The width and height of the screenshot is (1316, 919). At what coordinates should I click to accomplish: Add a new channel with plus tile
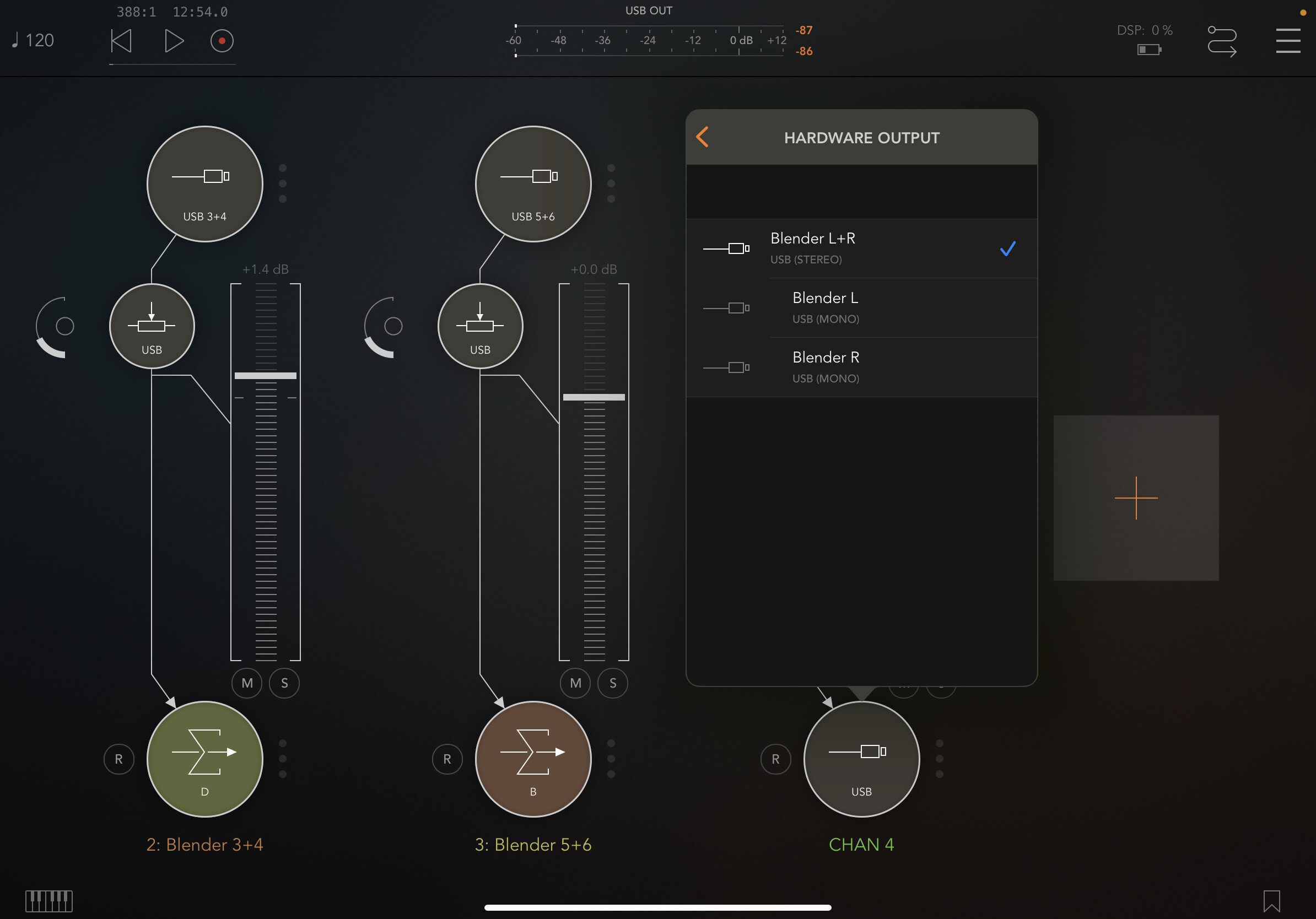tap(1135, 498)
